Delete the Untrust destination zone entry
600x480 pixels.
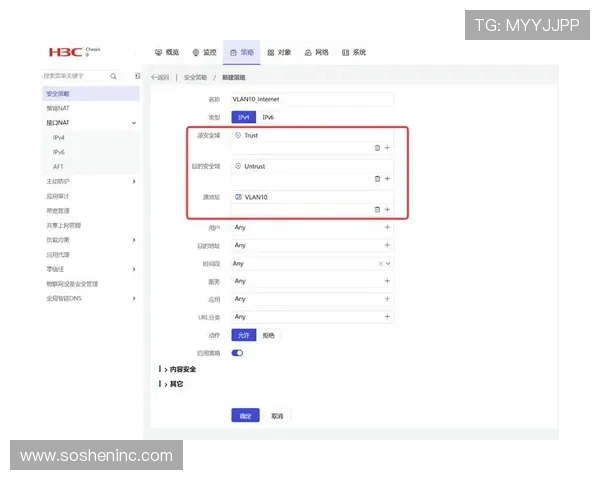tap(377, 179)
